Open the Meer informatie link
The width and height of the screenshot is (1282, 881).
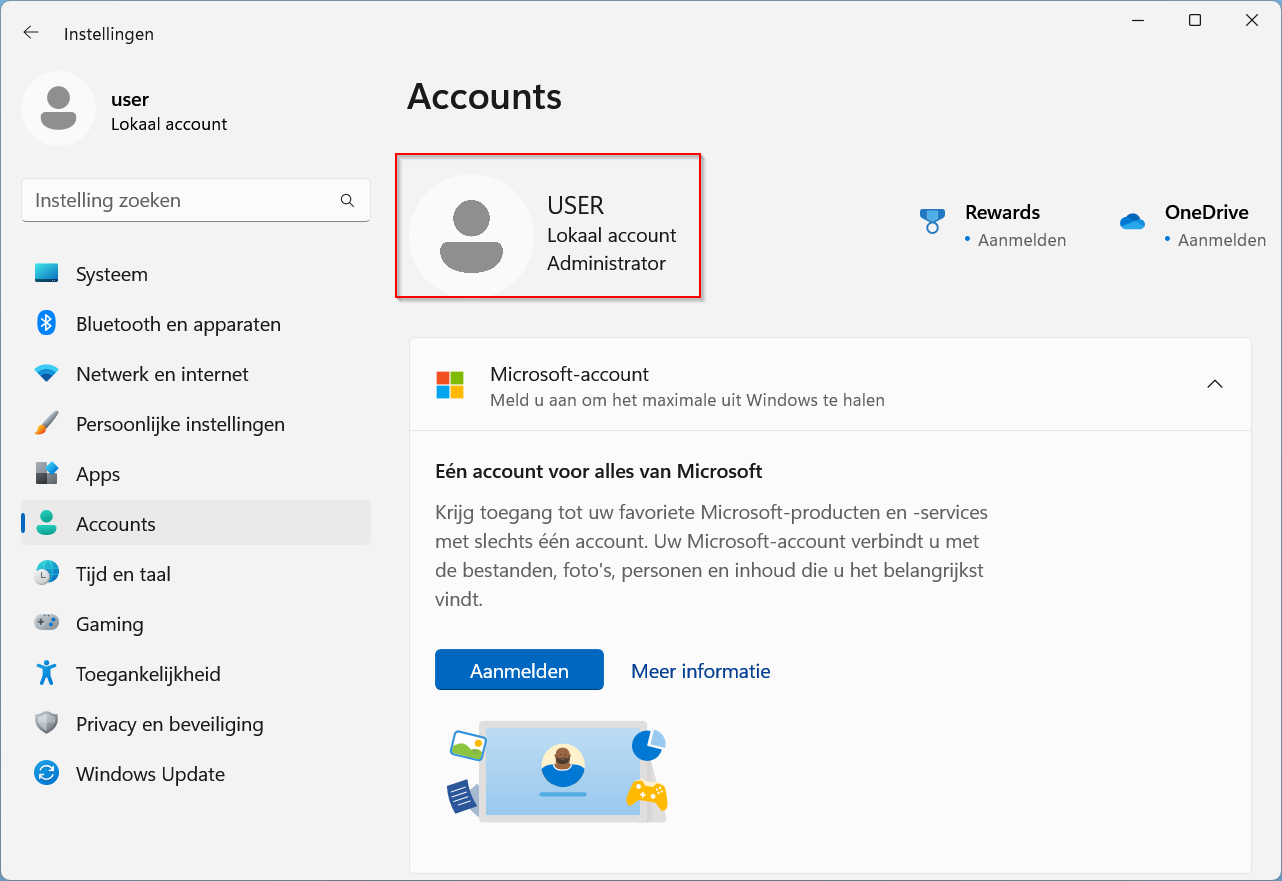coord(700,671)
